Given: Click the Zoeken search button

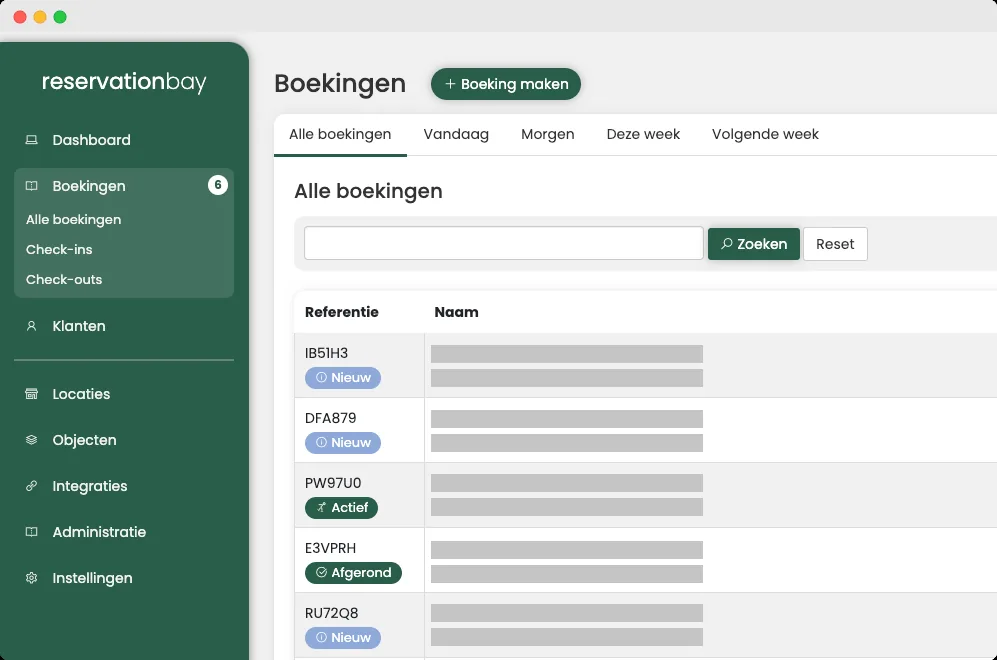Looking at the screenshot, I should [x=753, y=244].
